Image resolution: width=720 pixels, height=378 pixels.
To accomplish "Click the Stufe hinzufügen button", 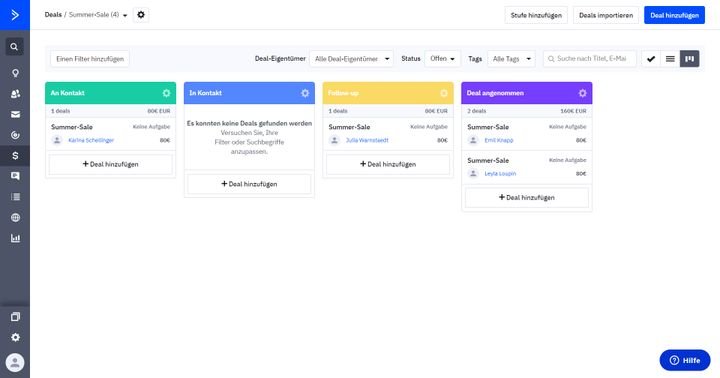I will point(536,15).
